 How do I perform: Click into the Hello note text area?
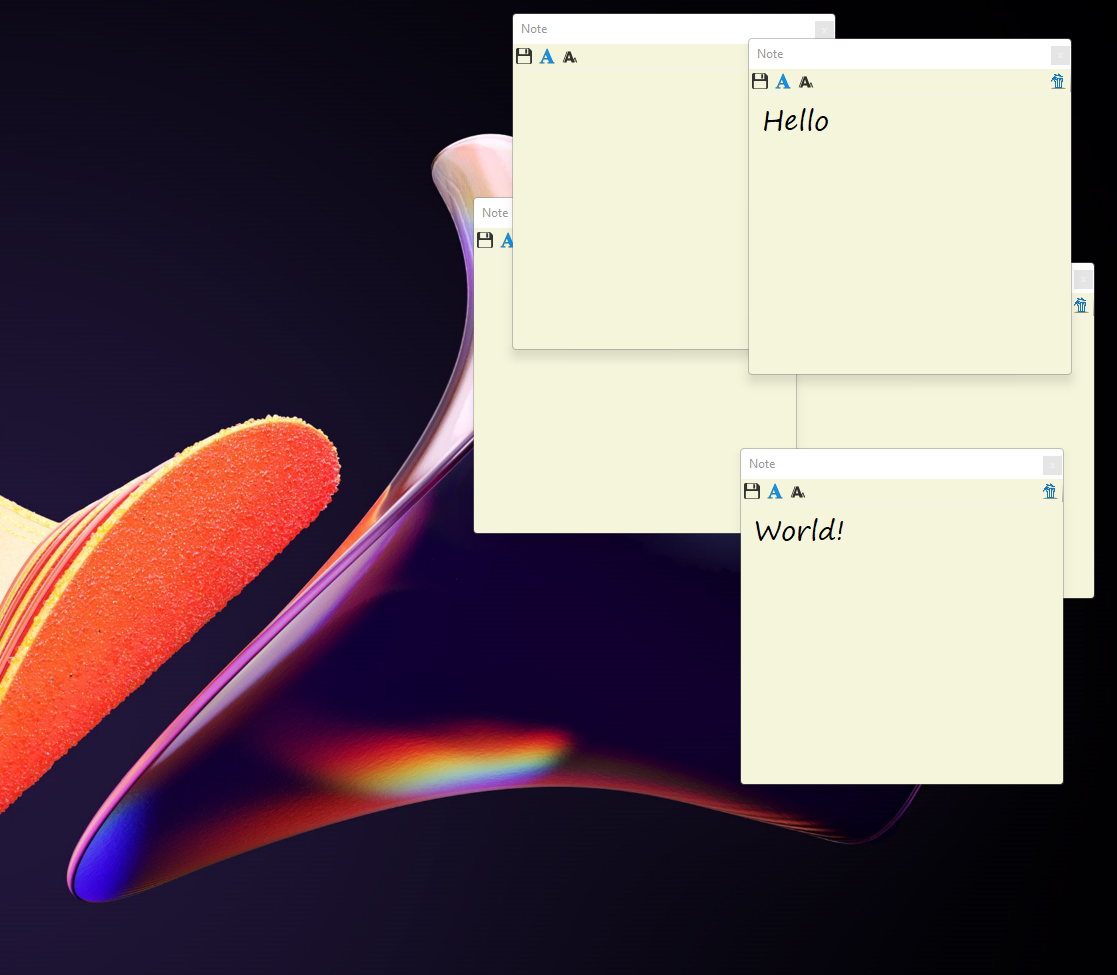pos(910,233)
